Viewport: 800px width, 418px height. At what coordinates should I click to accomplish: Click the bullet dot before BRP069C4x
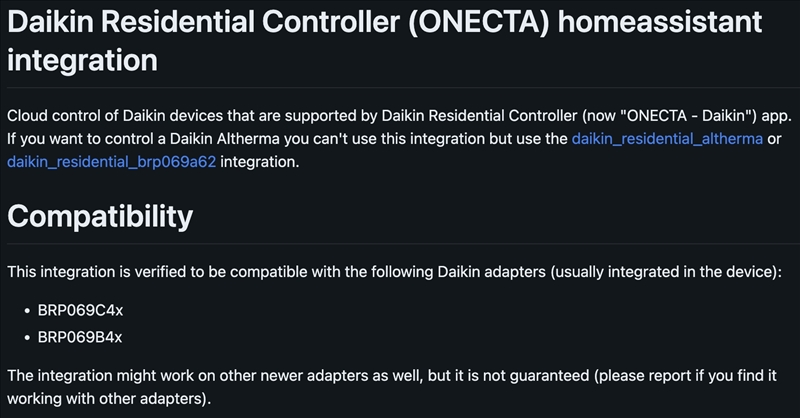click(24, 310)
